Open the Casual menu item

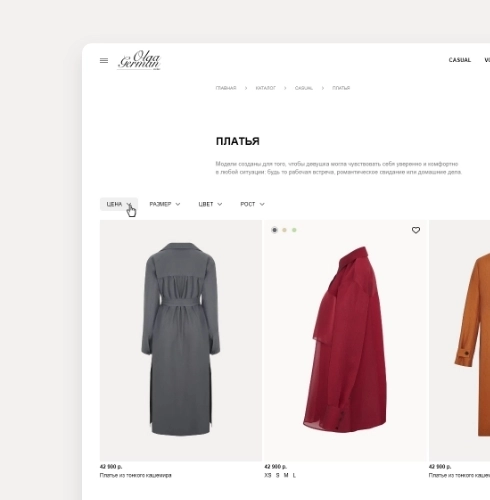tap(460, 60)
